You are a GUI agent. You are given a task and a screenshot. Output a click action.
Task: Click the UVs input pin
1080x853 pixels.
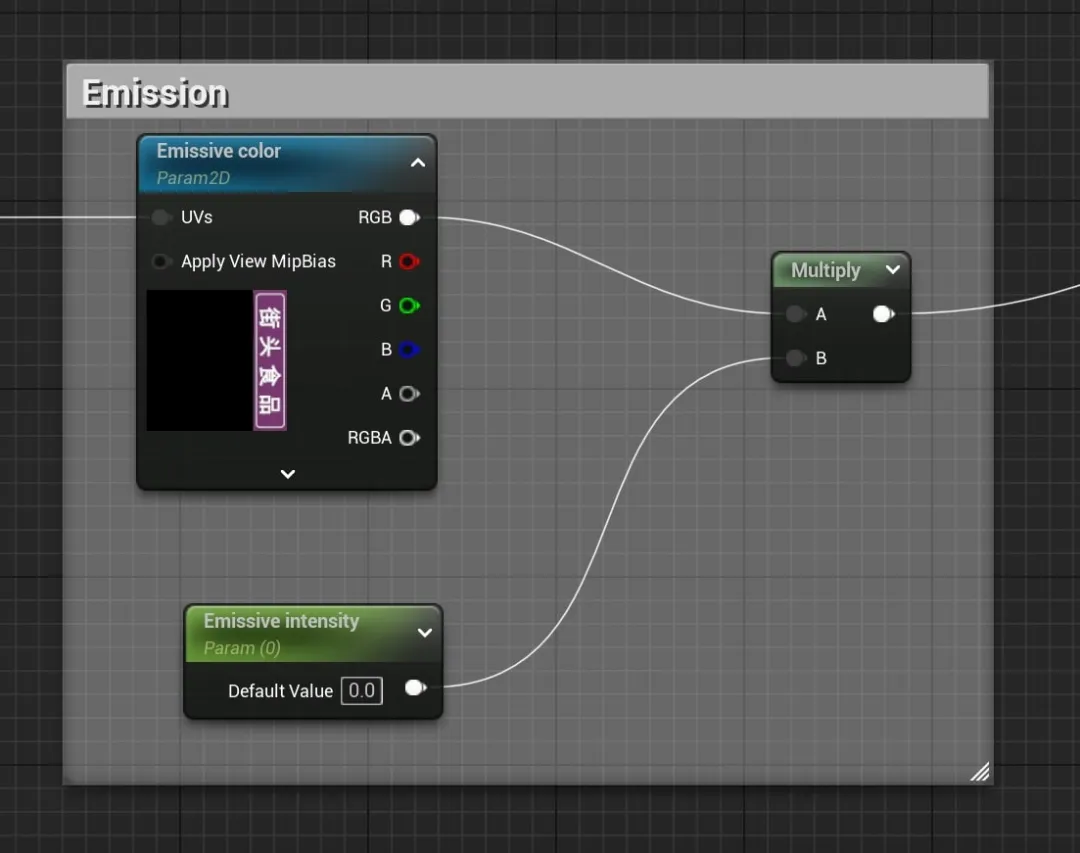160,218
